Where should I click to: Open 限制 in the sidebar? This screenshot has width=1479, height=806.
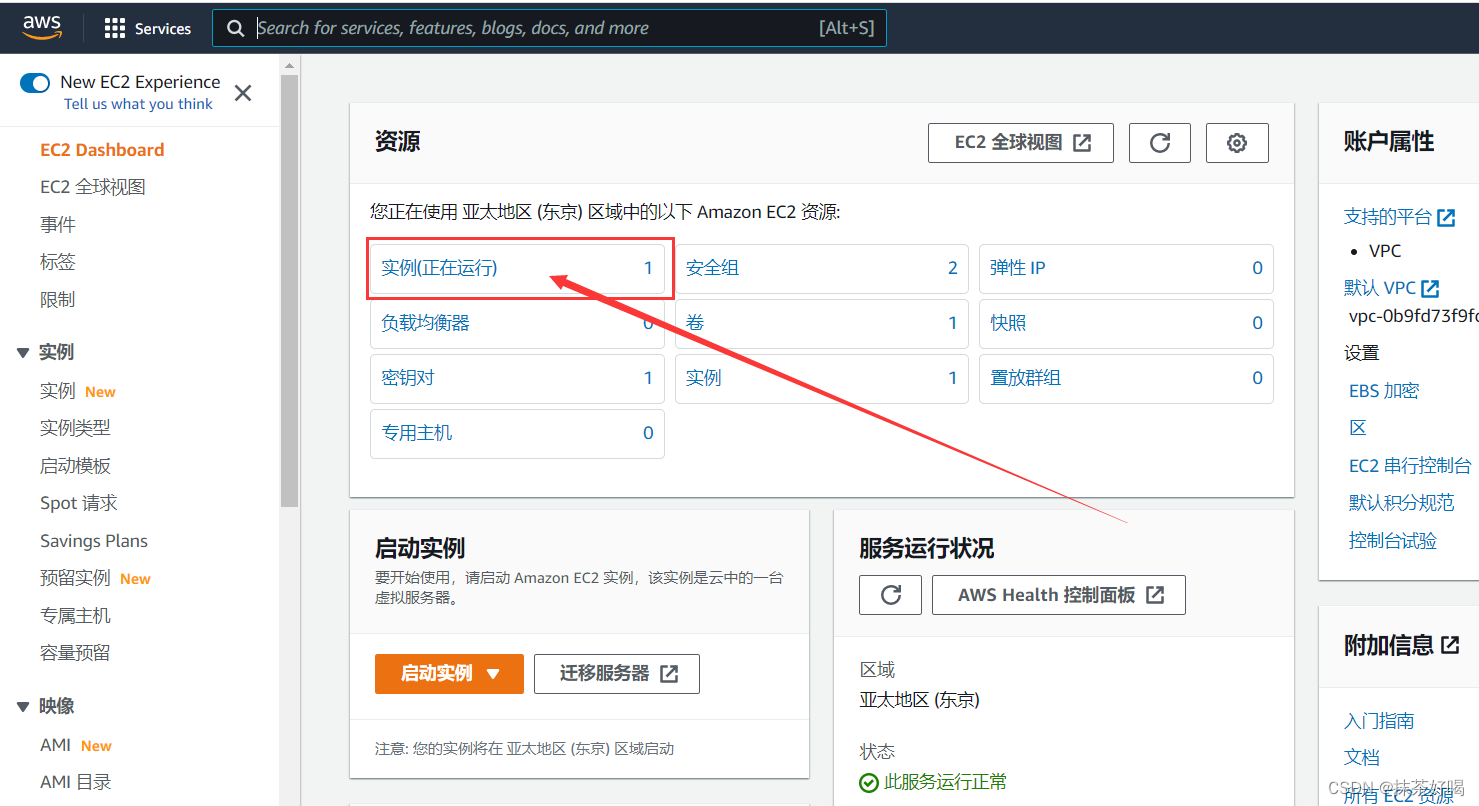58,300
